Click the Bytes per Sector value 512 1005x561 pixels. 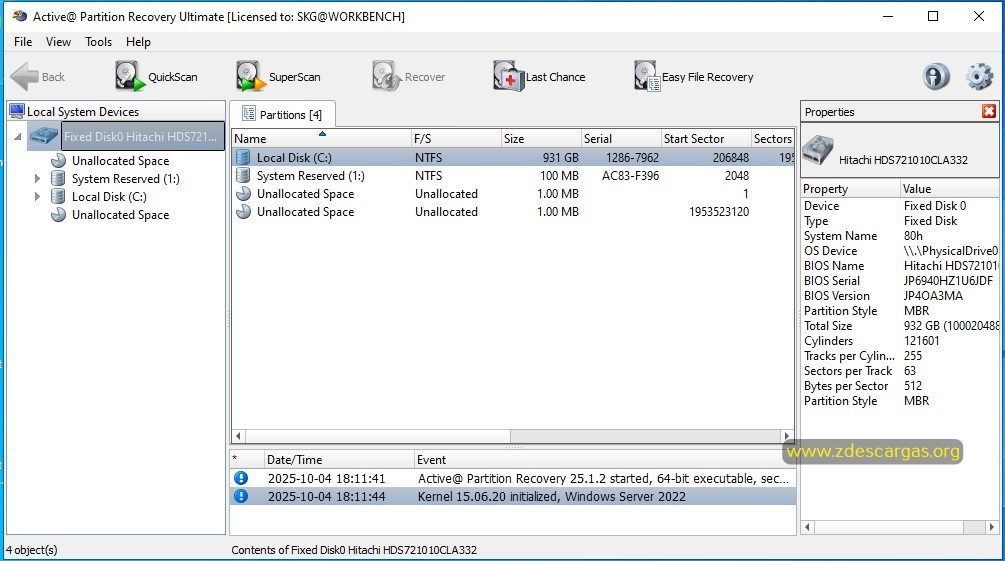(913, 385)
